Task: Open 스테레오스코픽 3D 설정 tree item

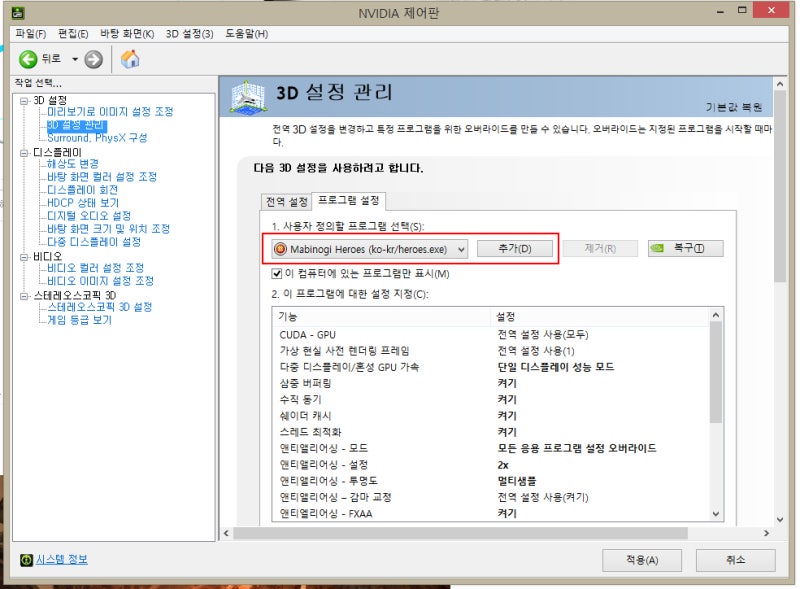Action: coord(99,307)
